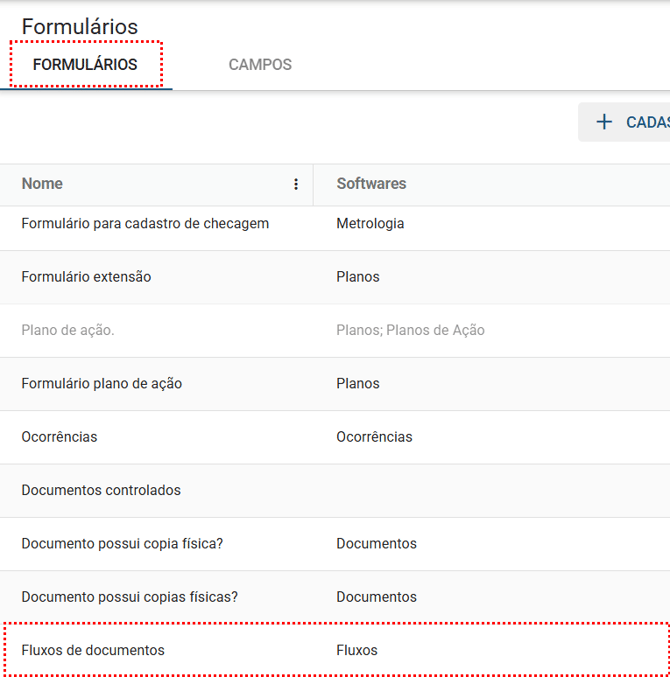Click 'Planos' cell of Formulário extensão row

[x=358, y=277]
